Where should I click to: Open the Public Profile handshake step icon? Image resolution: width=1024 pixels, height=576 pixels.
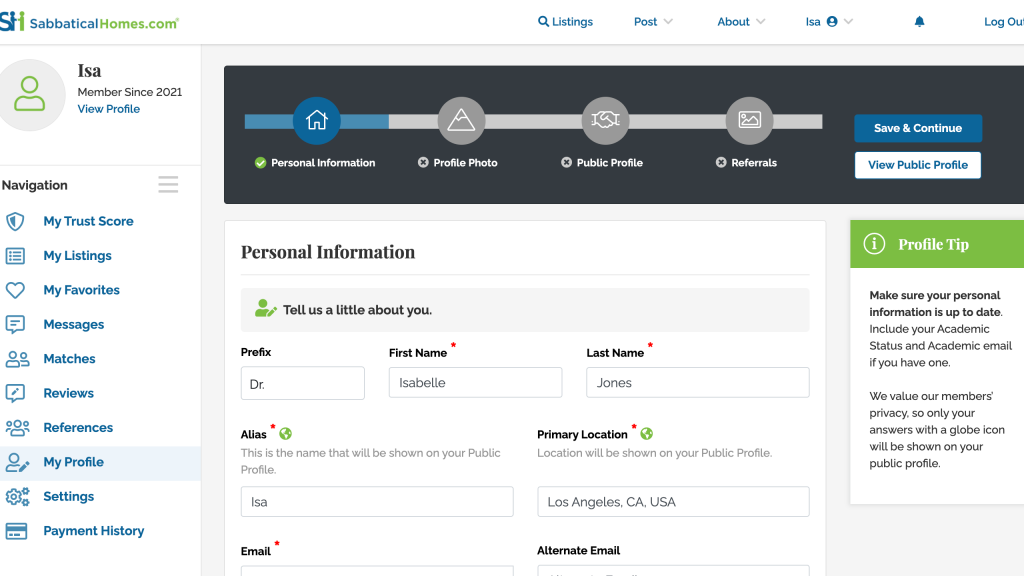605,121
